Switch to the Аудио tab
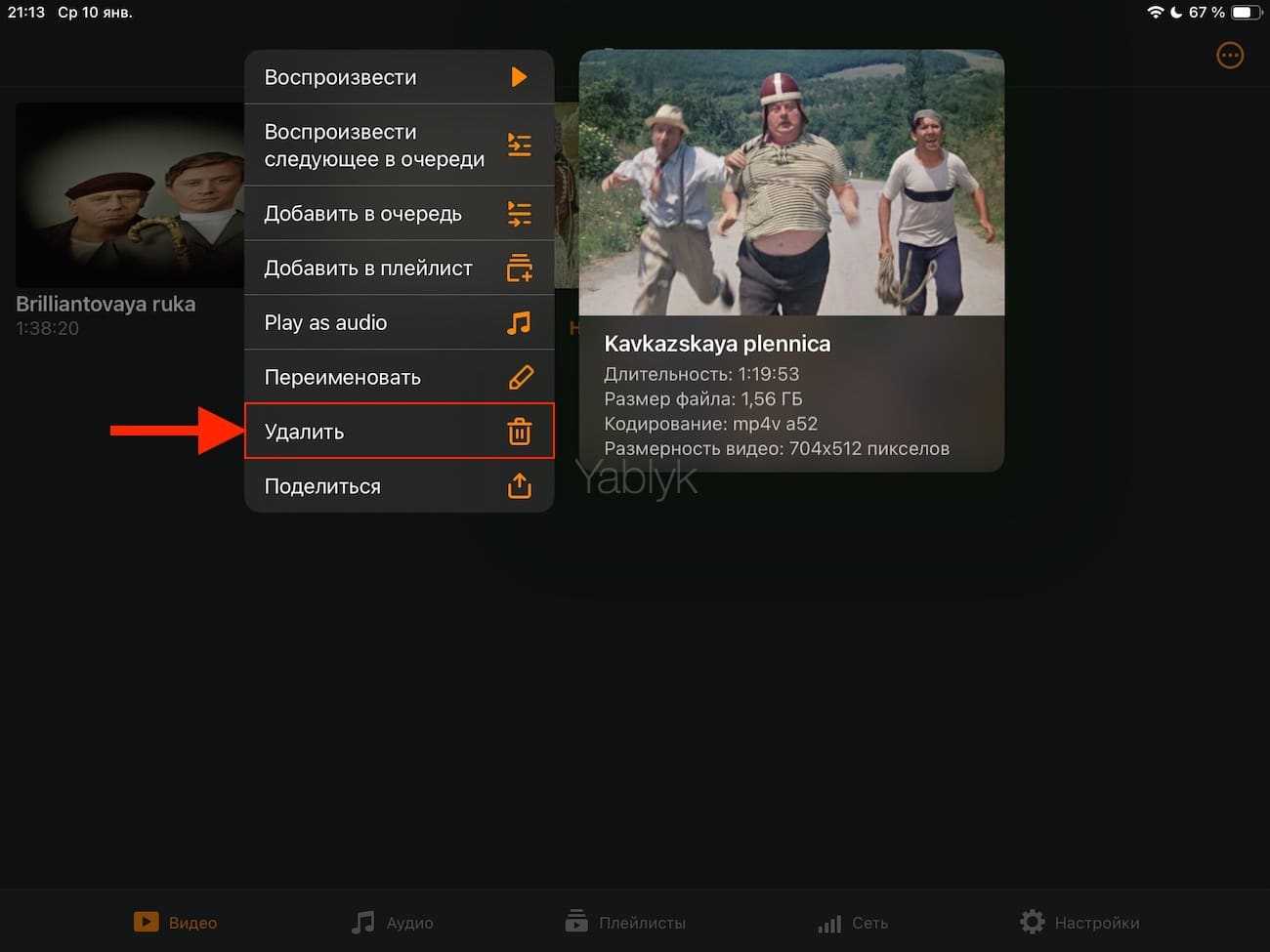Image resolution: width=1270 pixels, height=952 pixels. [x=393, y=923]
